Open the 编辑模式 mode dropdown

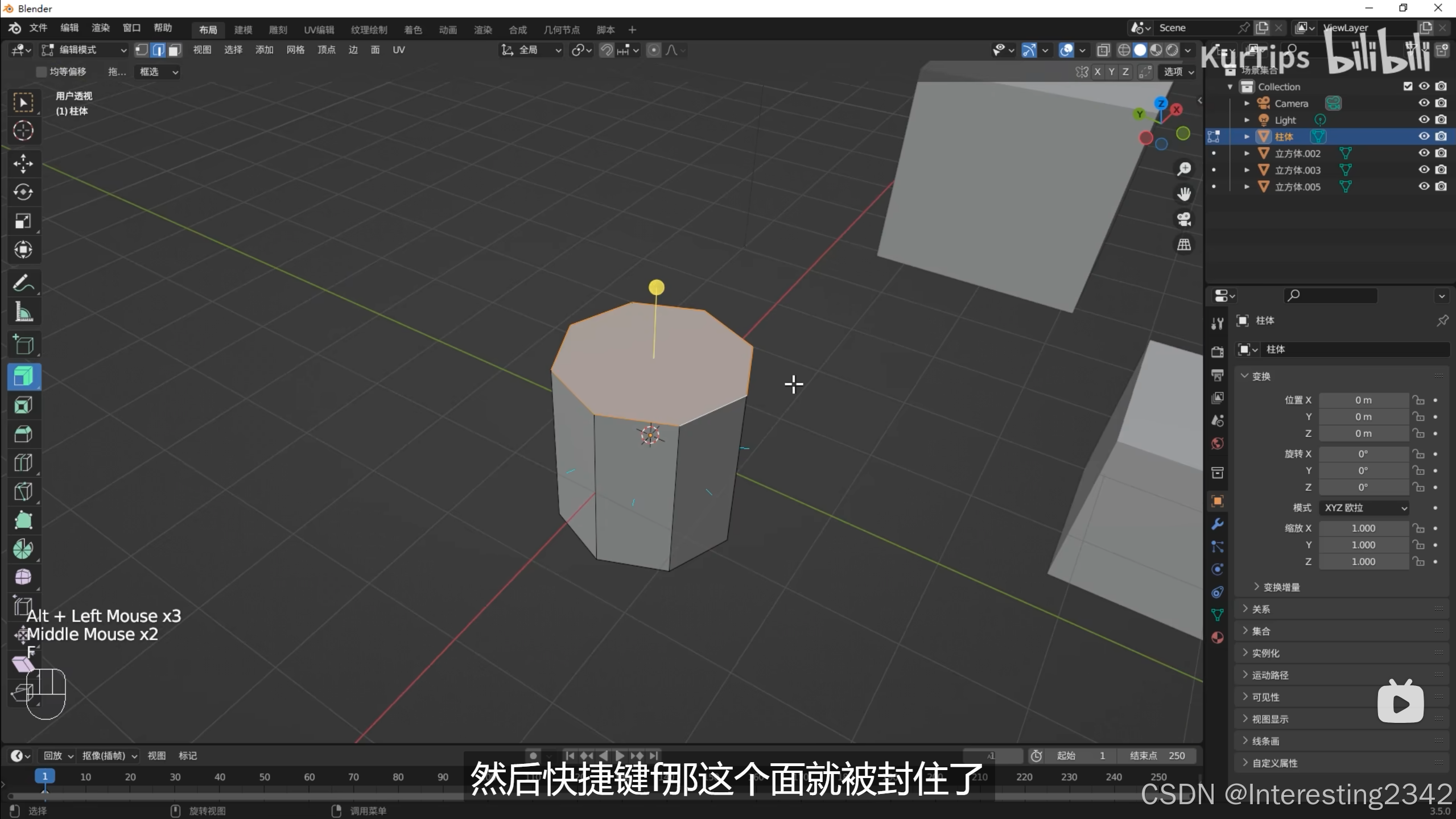pyautogui.click(x=84, y=50)
